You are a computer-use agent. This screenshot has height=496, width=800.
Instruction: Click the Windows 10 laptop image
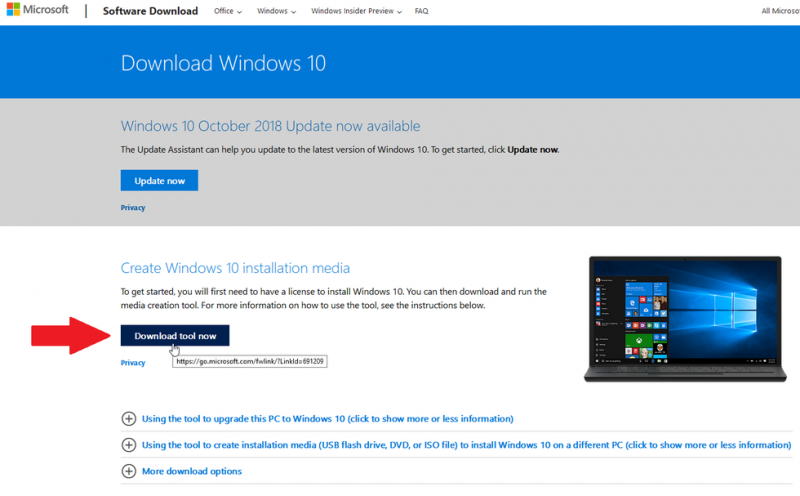[685, 319]
